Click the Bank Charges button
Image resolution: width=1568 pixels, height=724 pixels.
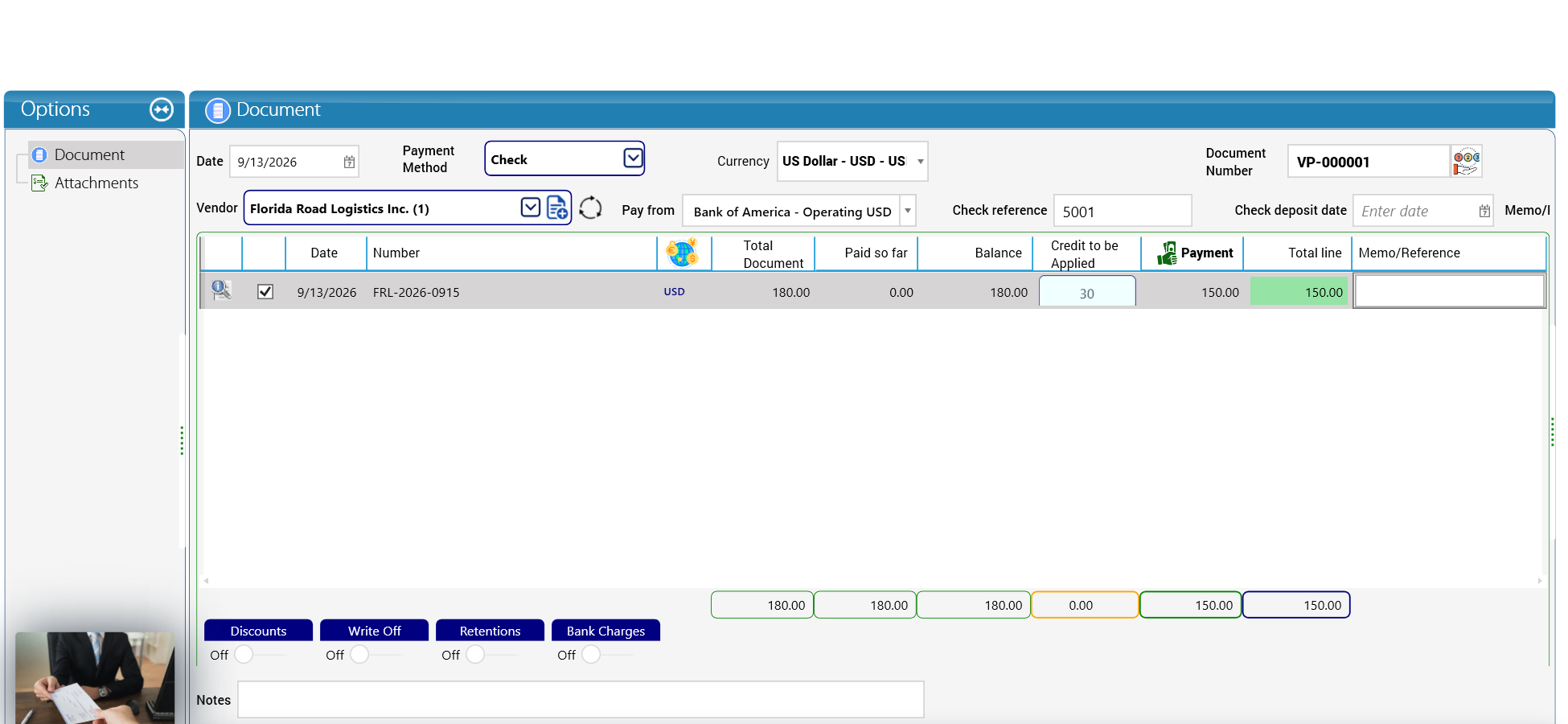coord(605,631)
